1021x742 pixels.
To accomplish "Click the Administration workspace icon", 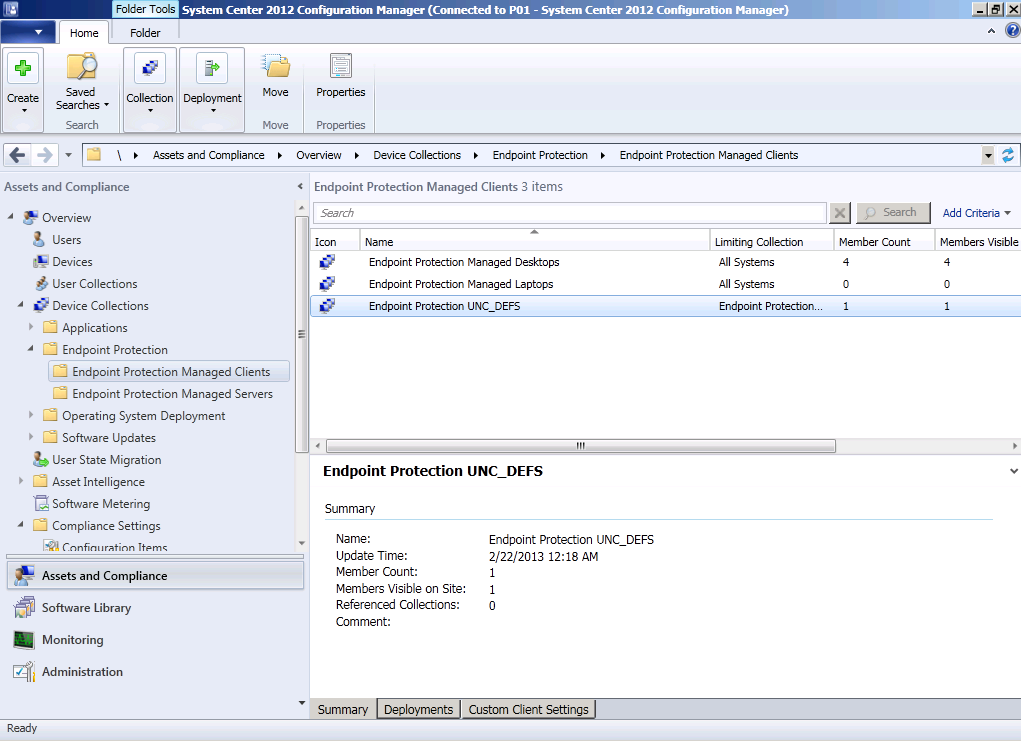I will [x=24, y=671].
